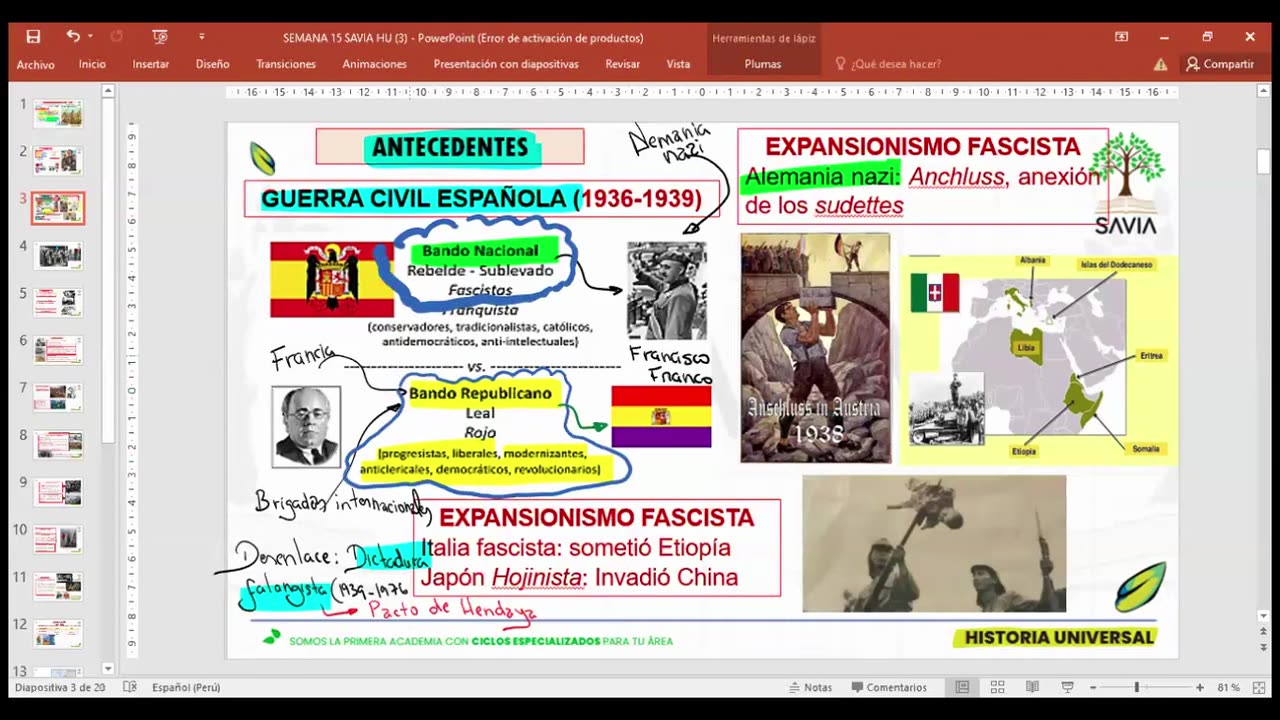Image resolution: width=1280 pixels, height=720 pixels.
Task: Click the Anschluss in Austria 1938 poster
Action: [815, 348]
